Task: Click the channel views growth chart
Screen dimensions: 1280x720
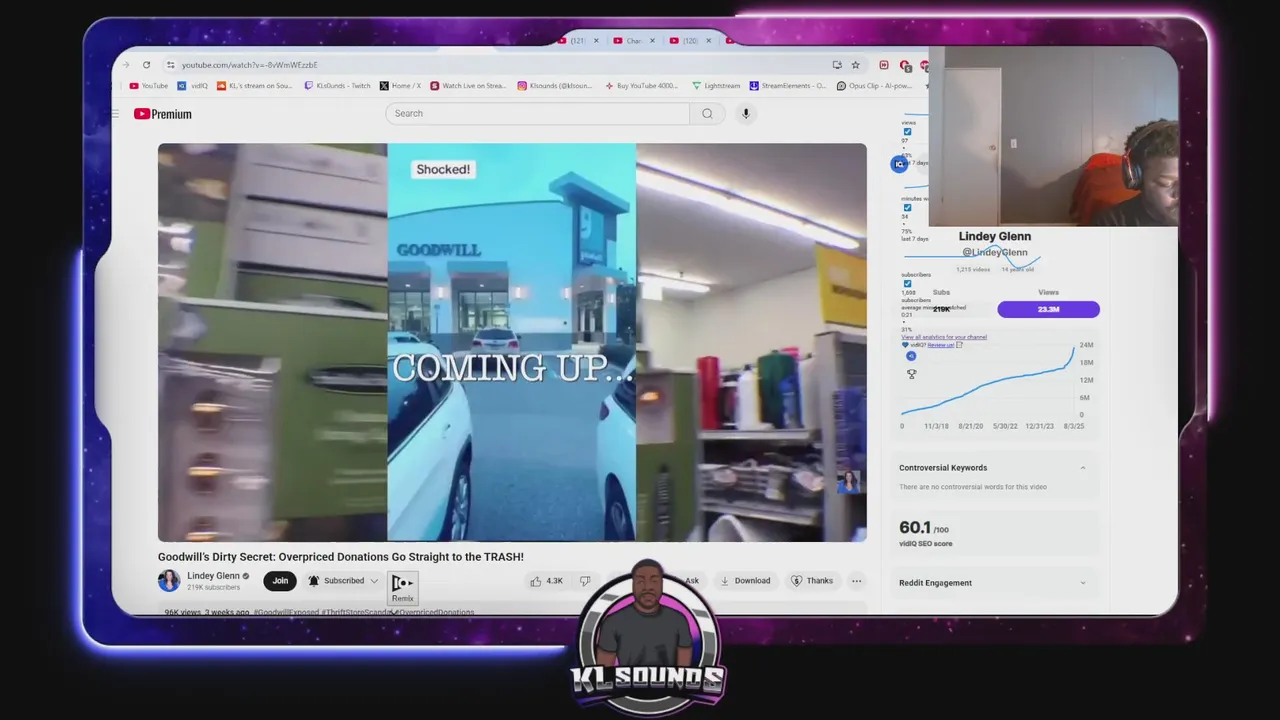Action: [x=990, y=382]
